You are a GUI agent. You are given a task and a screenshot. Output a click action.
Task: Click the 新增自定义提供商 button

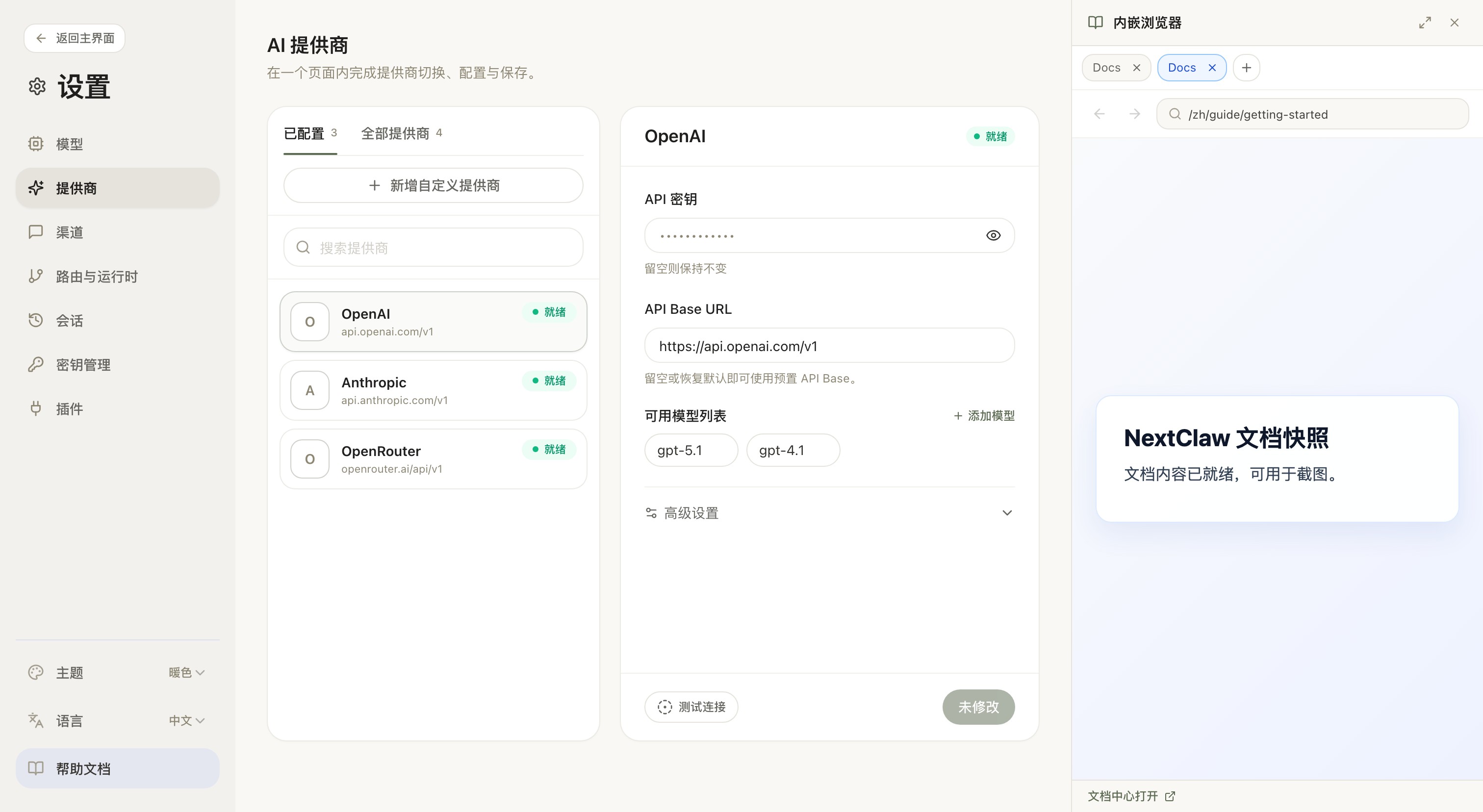click(433, 185)
